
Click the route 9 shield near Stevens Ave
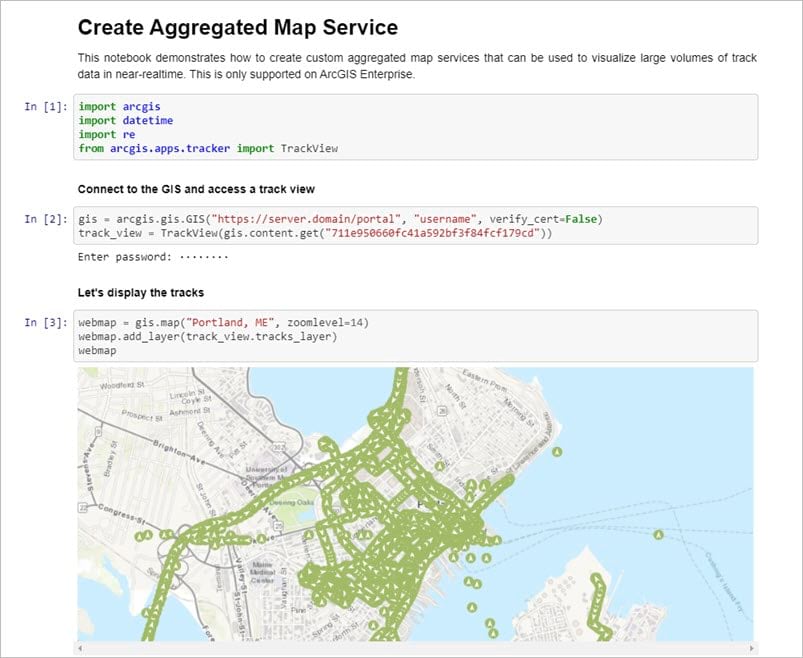point(98,432)
